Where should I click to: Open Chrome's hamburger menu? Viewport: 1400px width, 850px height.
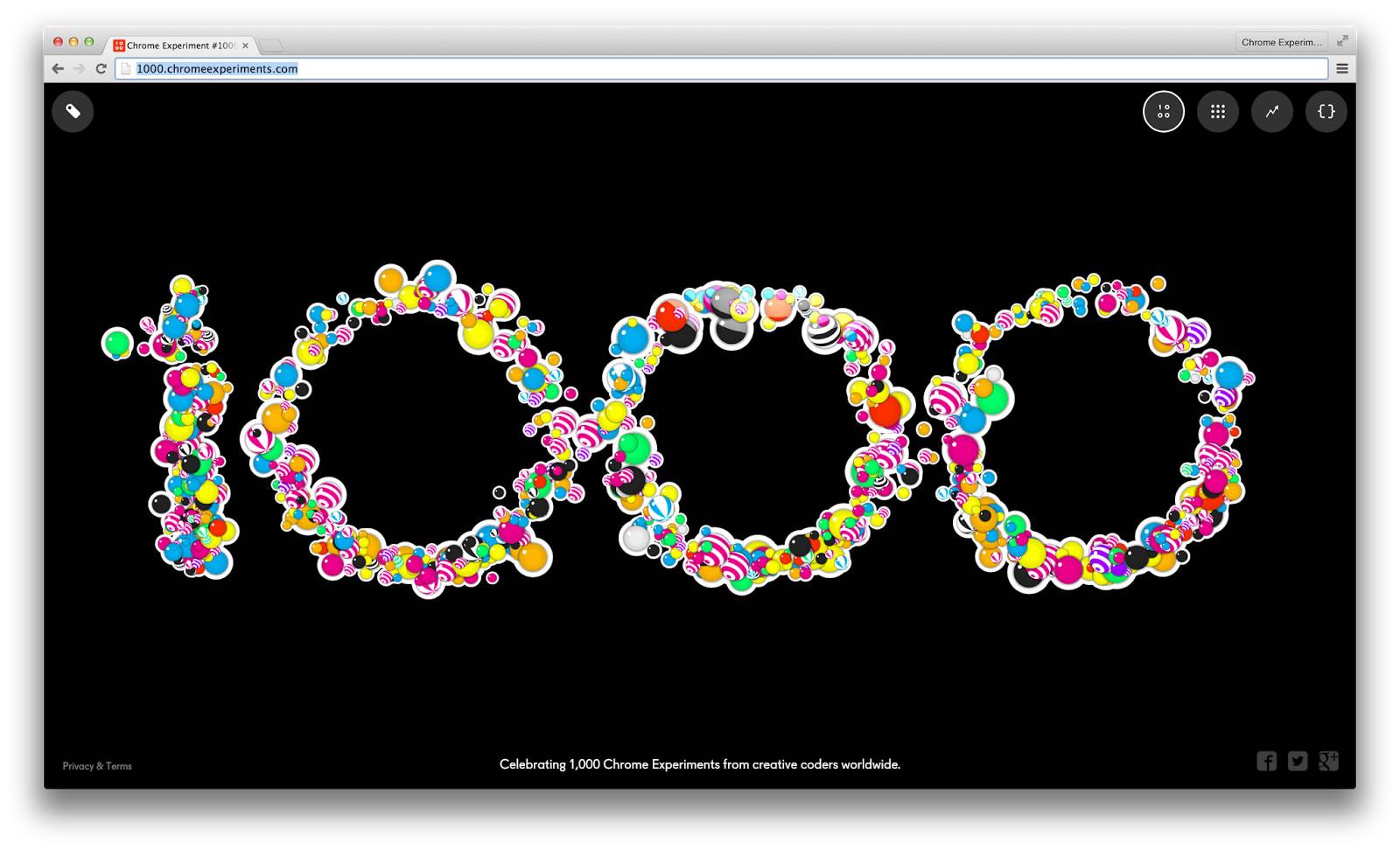1341,67
